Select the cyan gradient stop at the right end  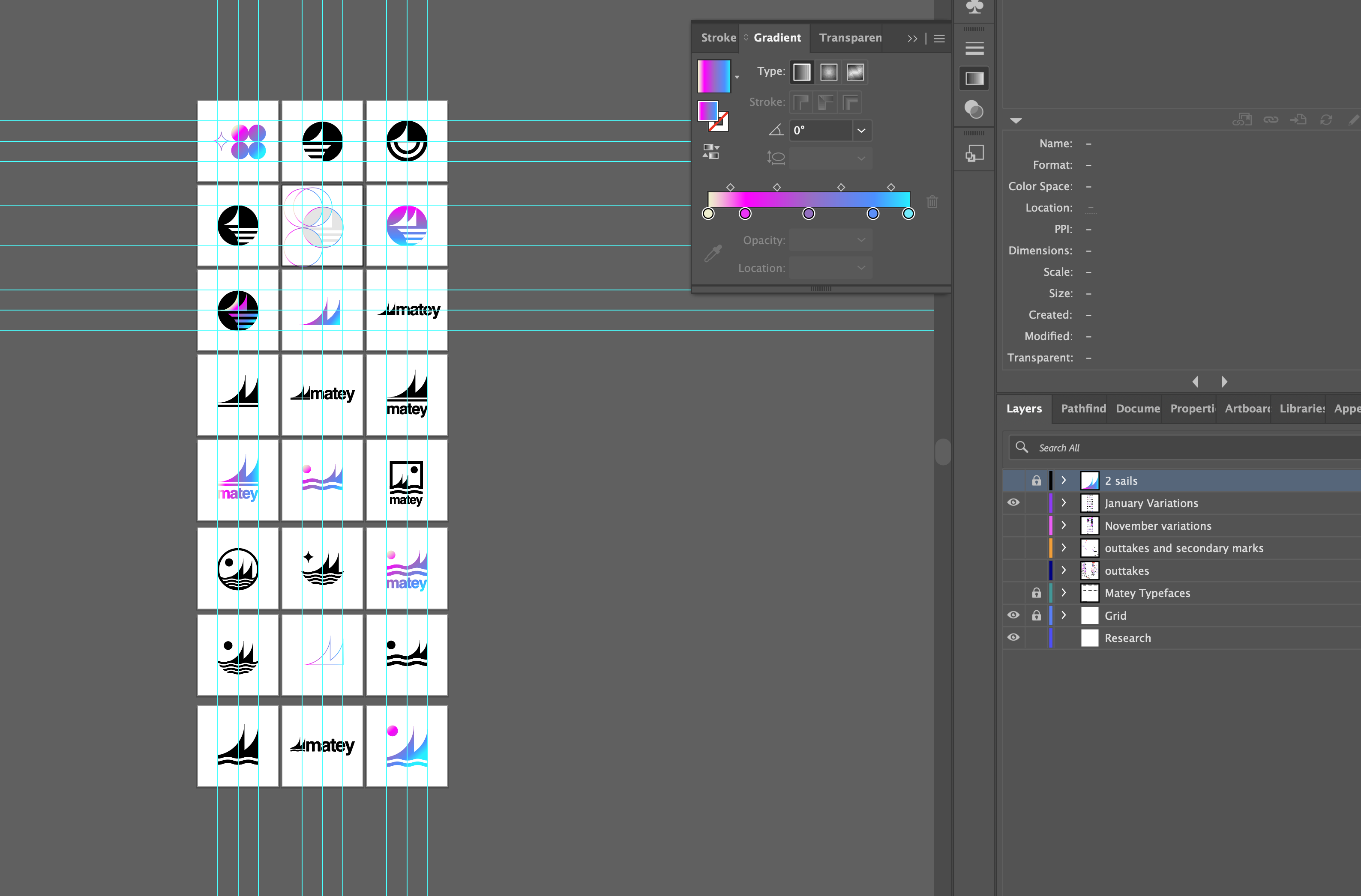point(908,214)
